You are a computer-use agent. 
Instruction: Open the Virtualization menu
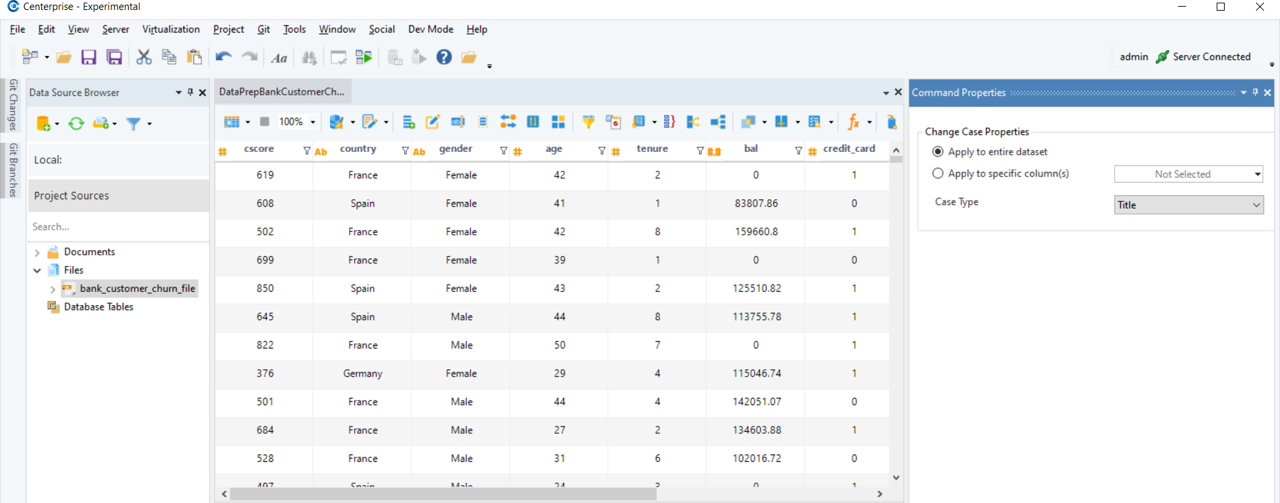point(171,30)
